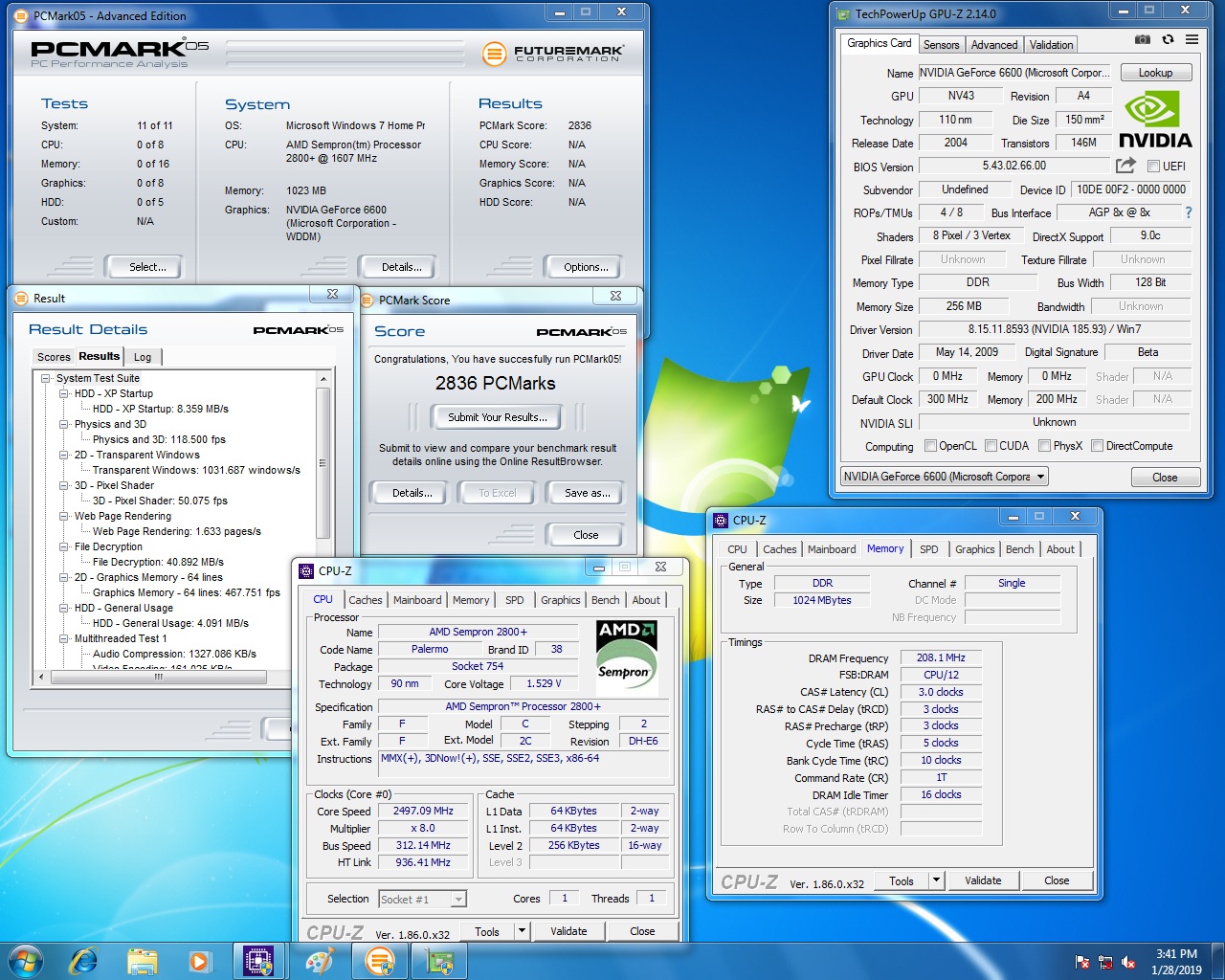Click the Result Details vertical scrollbar thumb
This screenshot has height=980, width=1225.
tap(323, 463)
